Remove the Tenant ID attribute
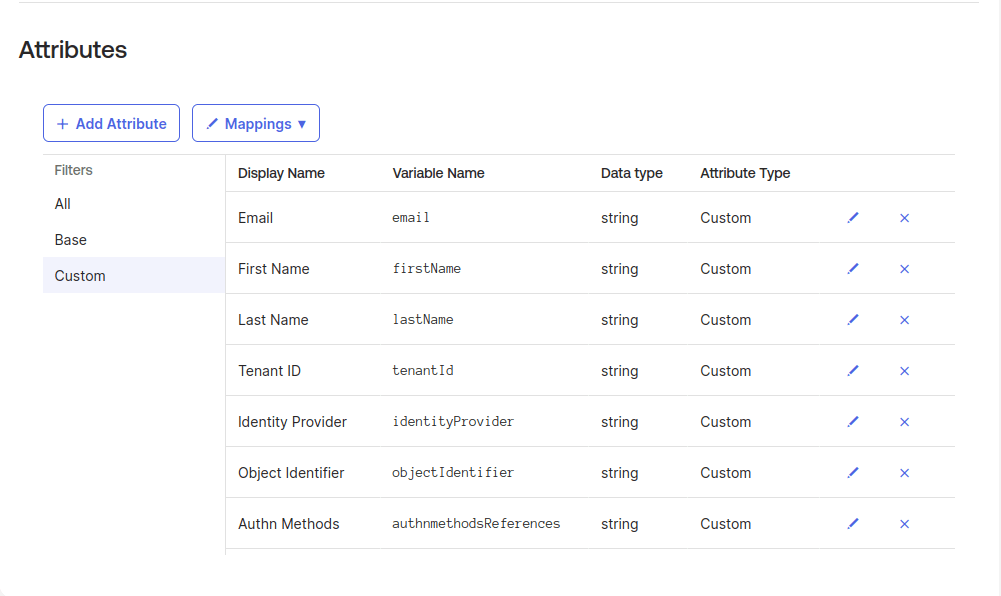This screenshot has width=1001, height=596. tap(905, 371)
